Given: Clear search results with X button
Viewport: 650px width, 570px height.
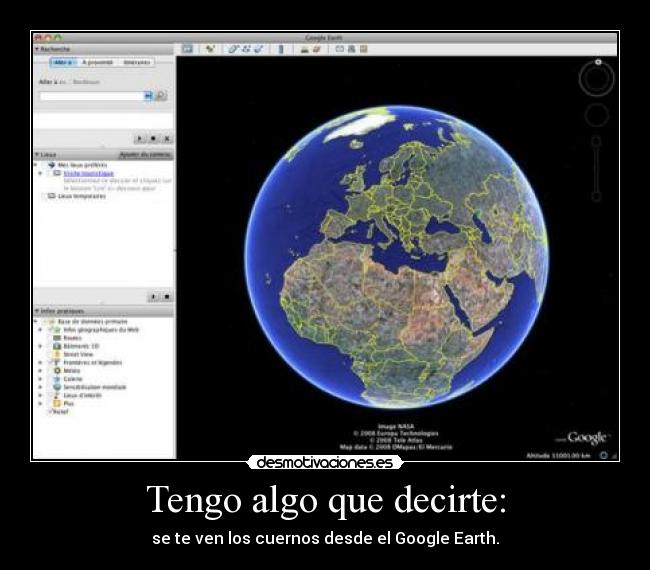Looking at the screenshot, I should click(167, 138).
